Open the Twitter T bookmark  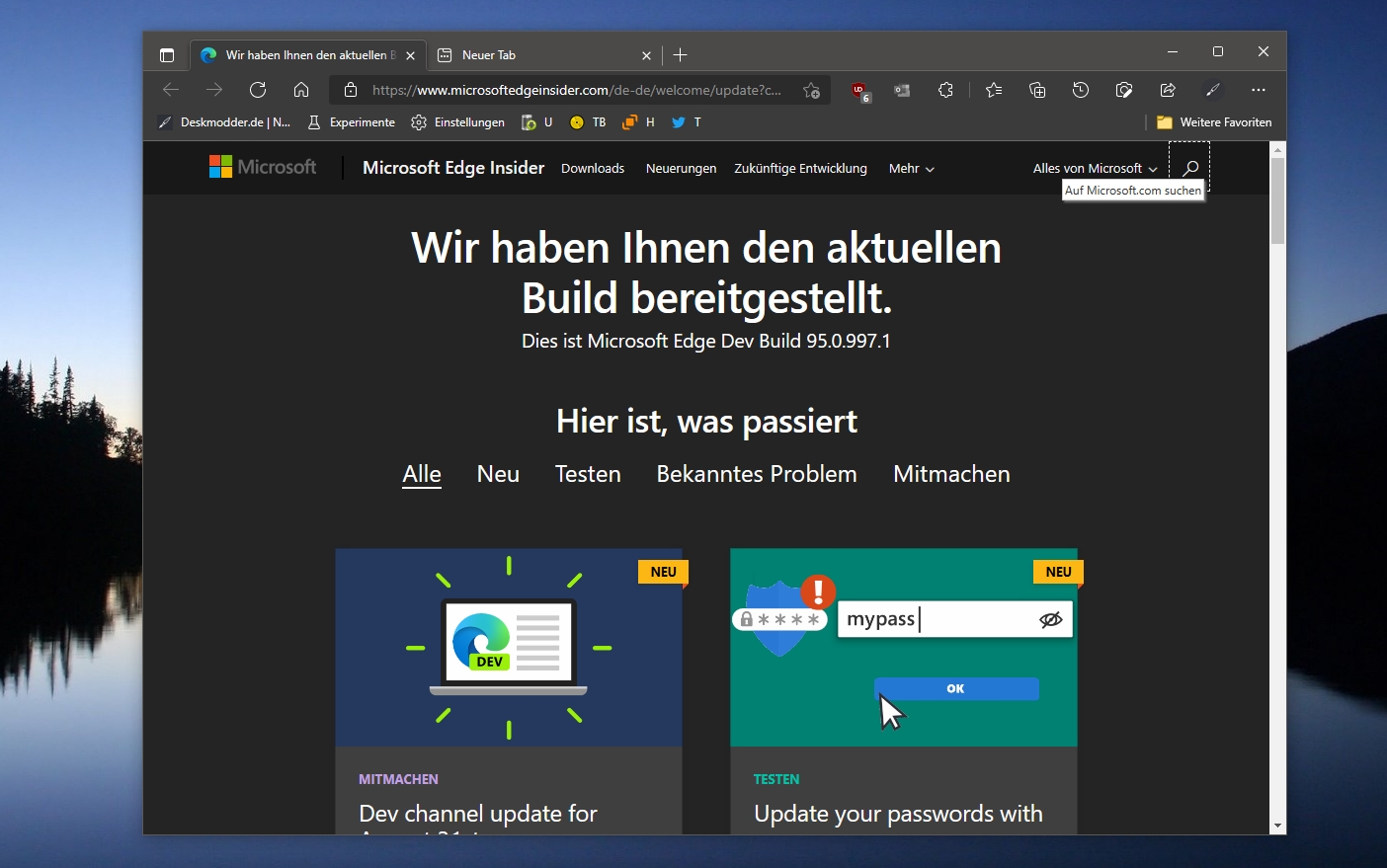(687, 122)
